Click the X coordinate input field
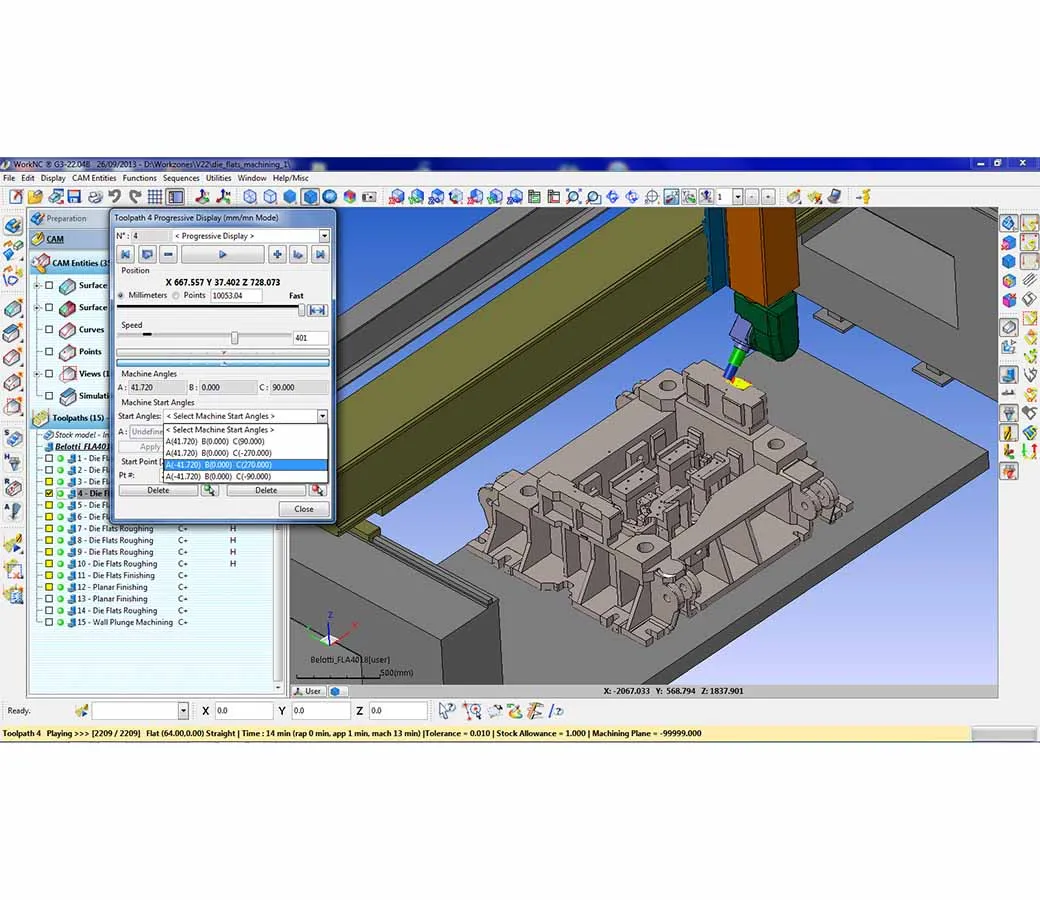The width and height of the screenshot is (1040, 900). coord(243,711)
